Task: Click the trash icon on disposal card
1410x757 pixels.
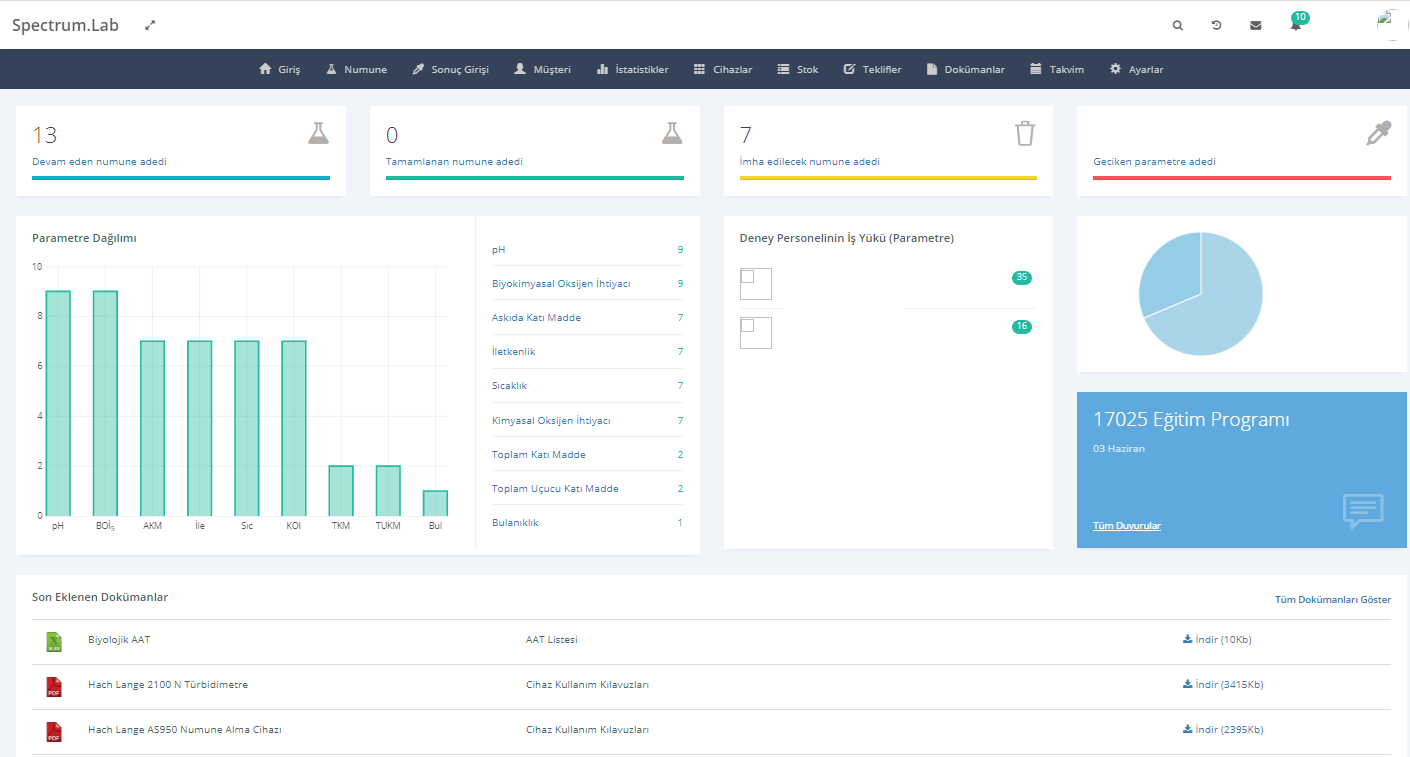Action: pos(1024,134)
